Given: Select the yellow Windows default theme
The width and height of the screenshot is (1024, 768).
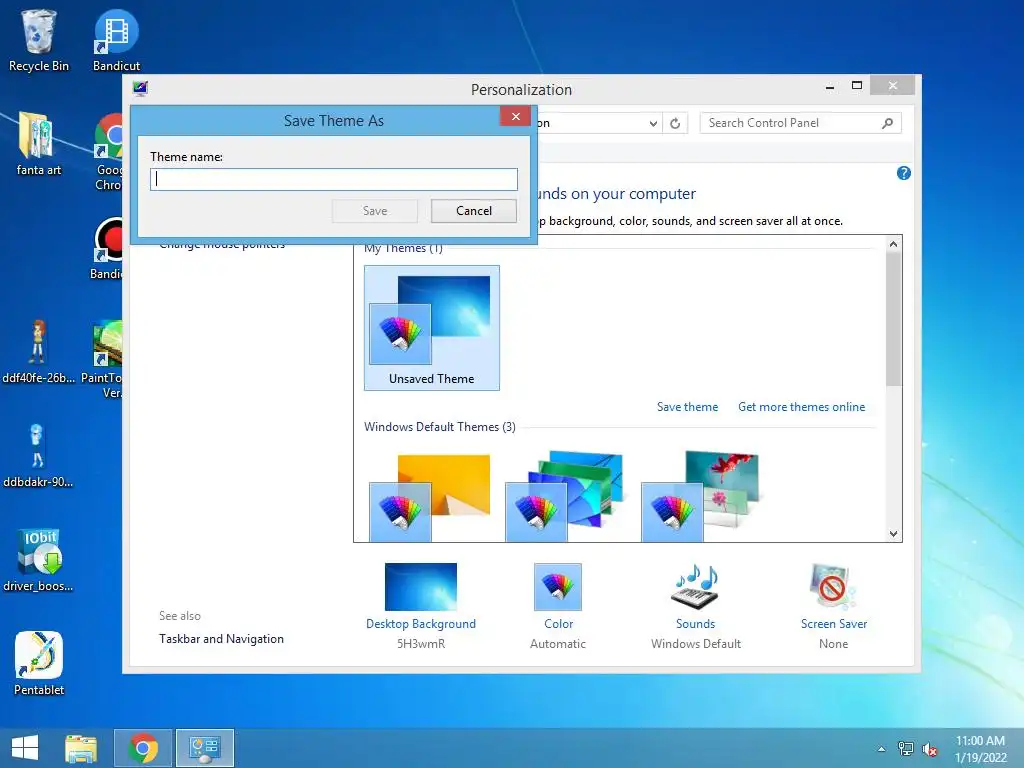Looking at the screenshot, I should click(430, 498).
